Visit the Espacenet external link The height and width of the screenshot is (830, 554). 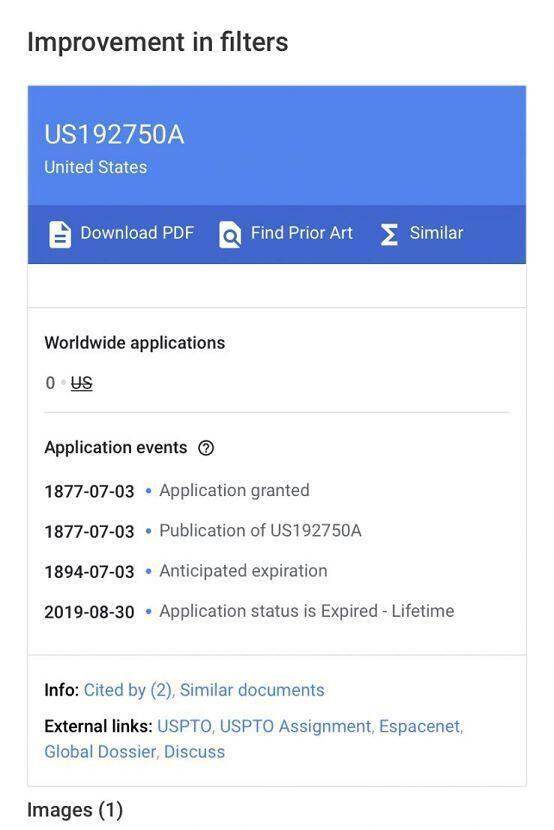click(421, 726)
